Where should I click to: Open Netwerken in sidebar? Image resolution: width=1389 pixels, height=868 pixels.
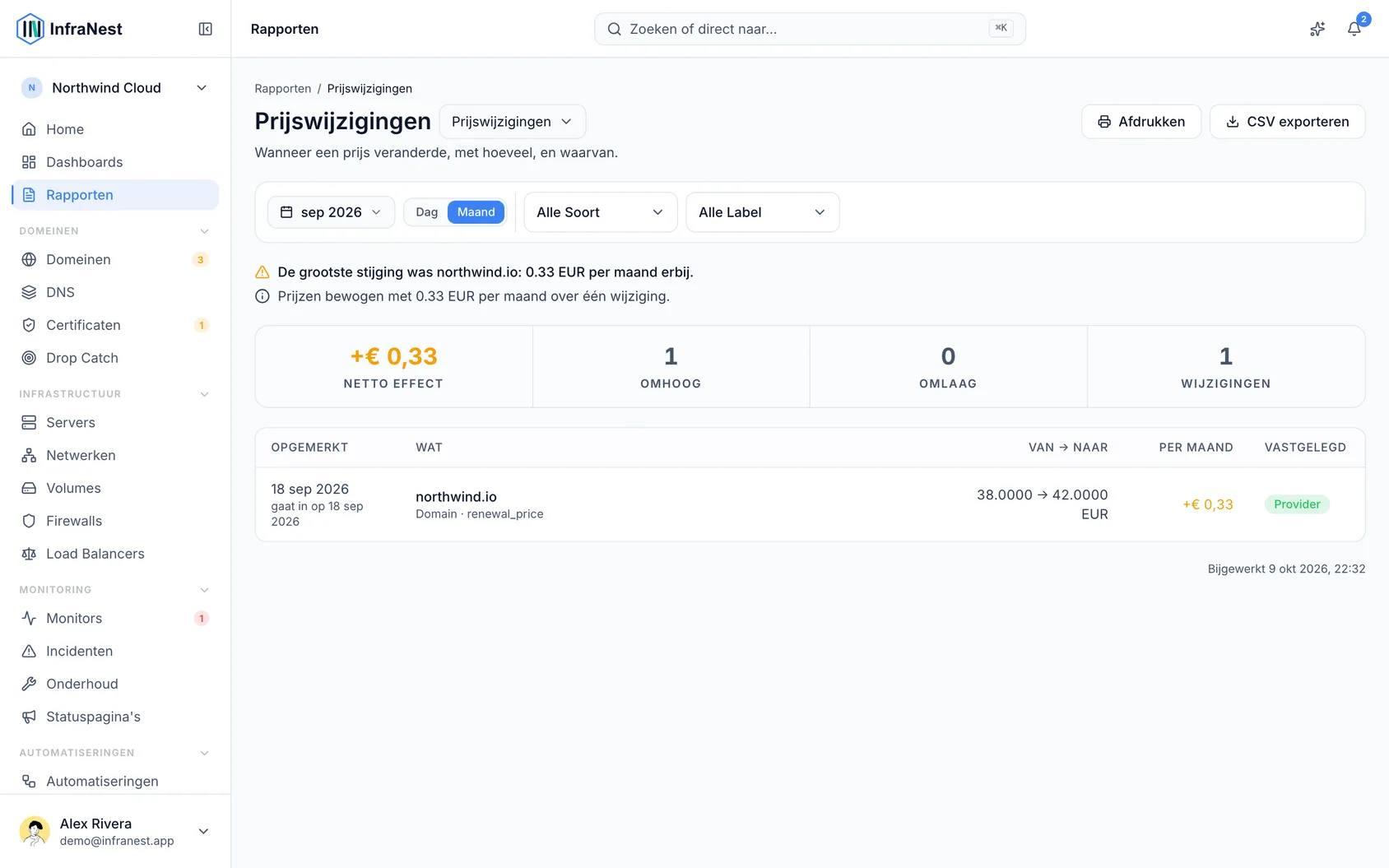tap(115, 455)
